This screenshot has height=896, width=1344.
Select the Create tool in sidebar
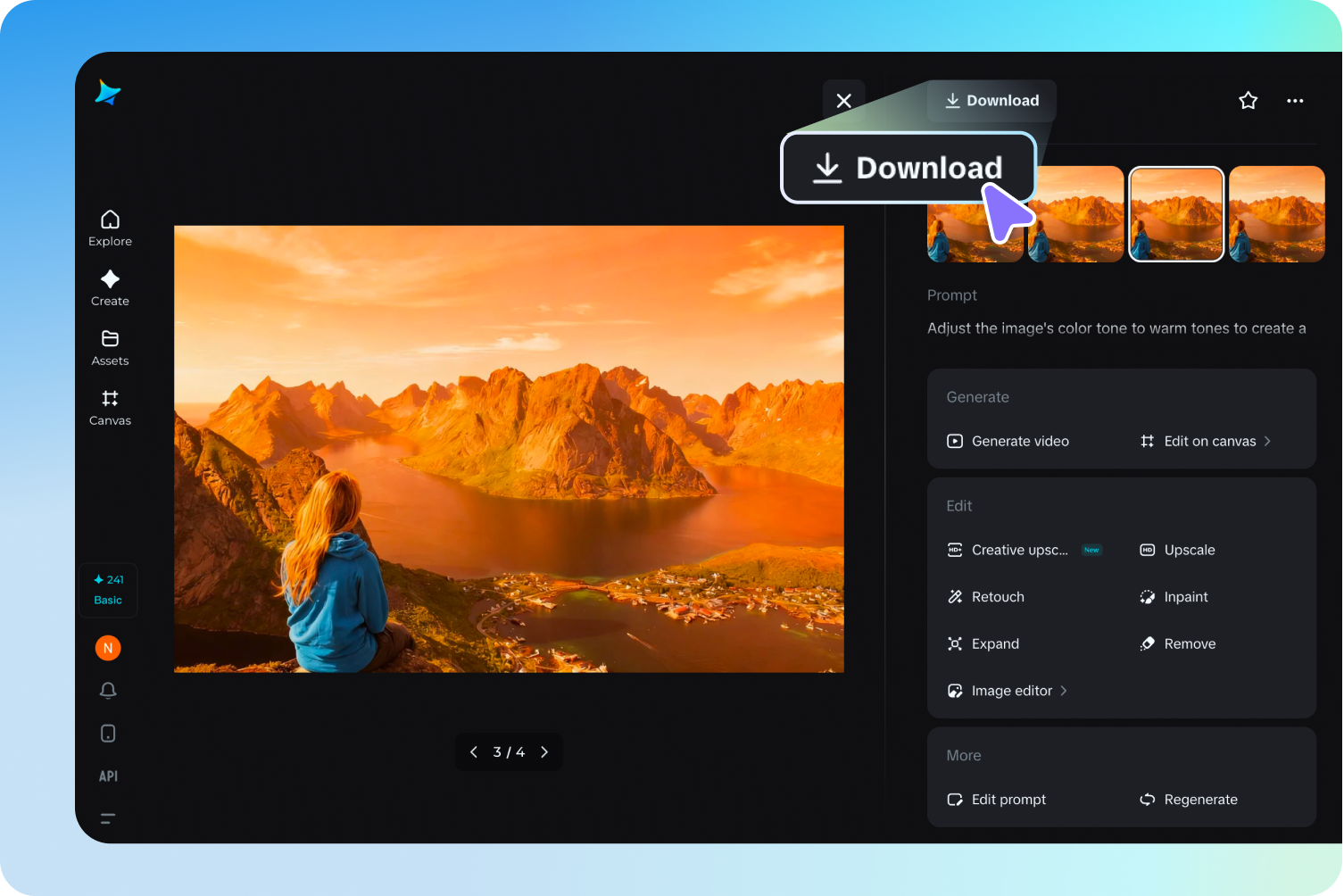pyautogui.click(x=110, y=287)
